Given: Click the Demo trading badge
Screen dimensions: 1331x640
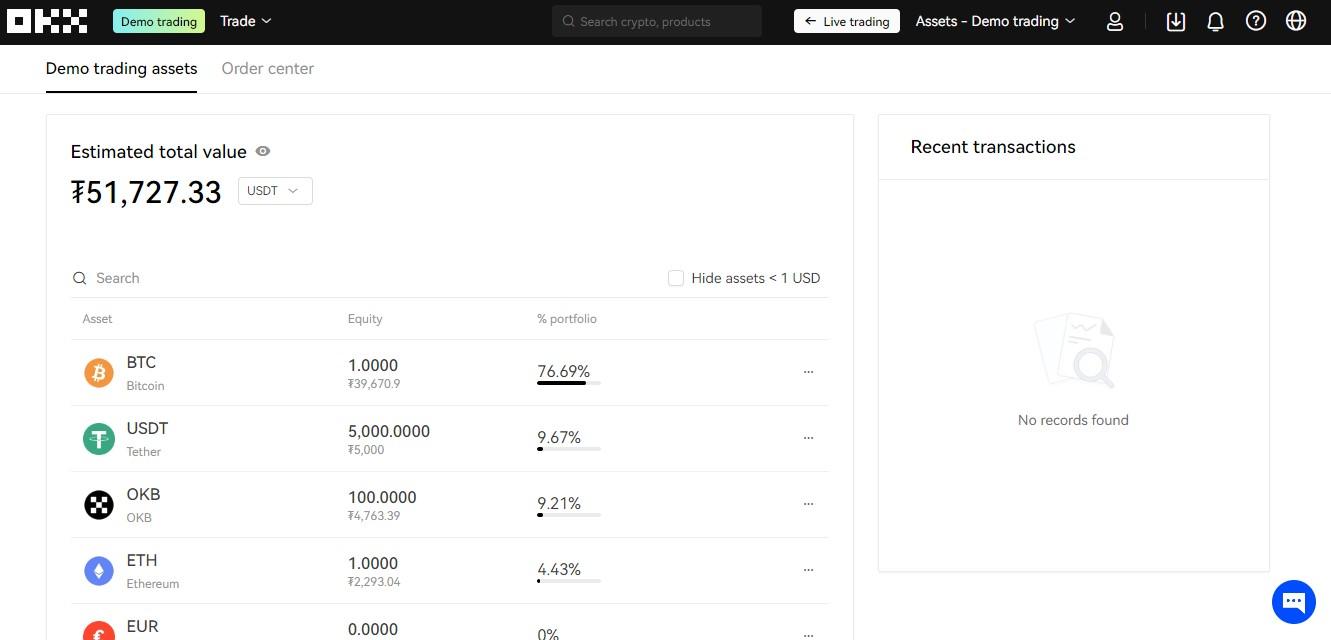Looking at the screenshot, I should 159,21.
